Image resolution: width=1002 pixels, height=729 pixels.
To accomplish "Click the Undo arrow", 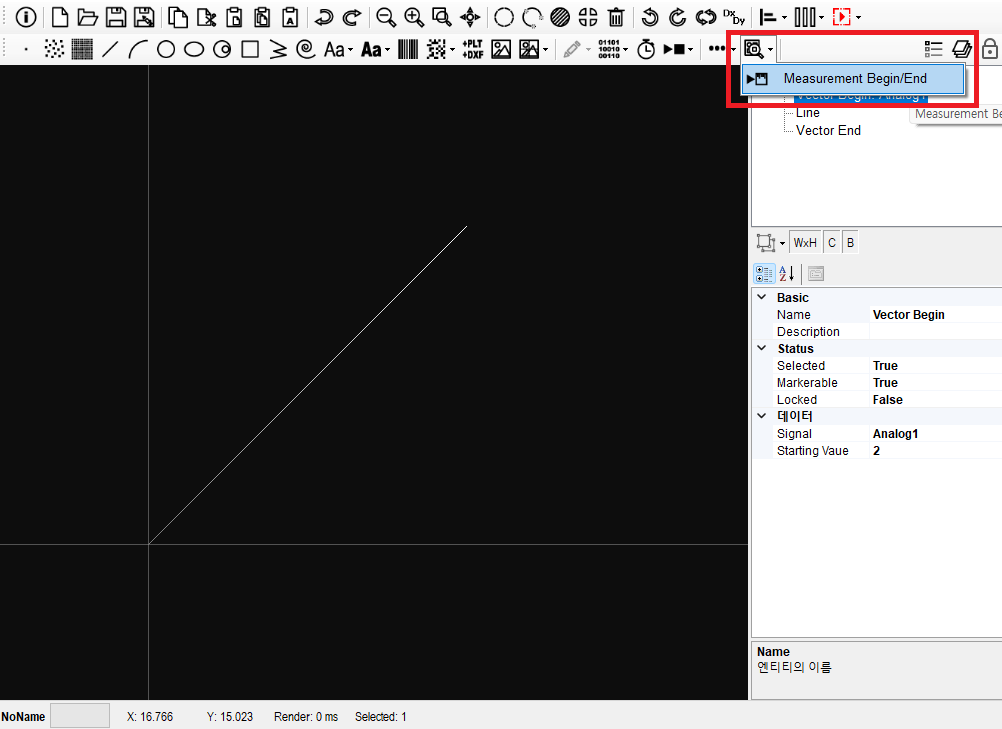I will [x=324, y=17].
